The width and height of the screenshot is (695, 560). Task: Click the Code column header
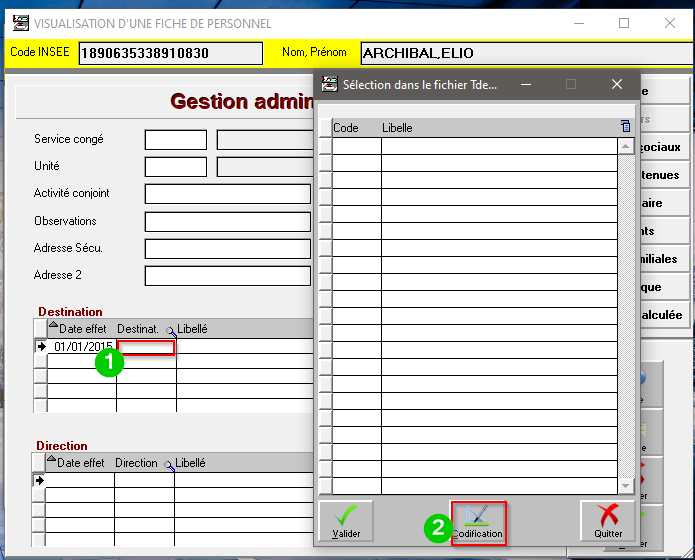click(x=346, y=128)
